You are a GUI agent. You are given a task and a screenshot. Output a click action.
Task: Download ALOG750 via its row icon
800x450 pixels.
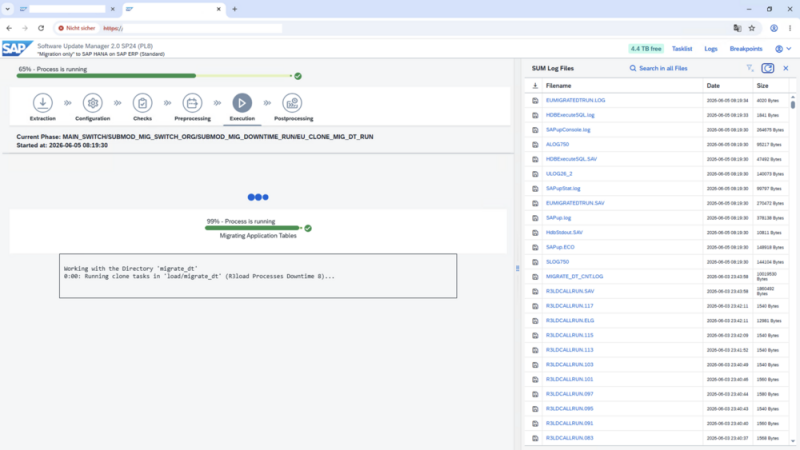coord(535,144)
